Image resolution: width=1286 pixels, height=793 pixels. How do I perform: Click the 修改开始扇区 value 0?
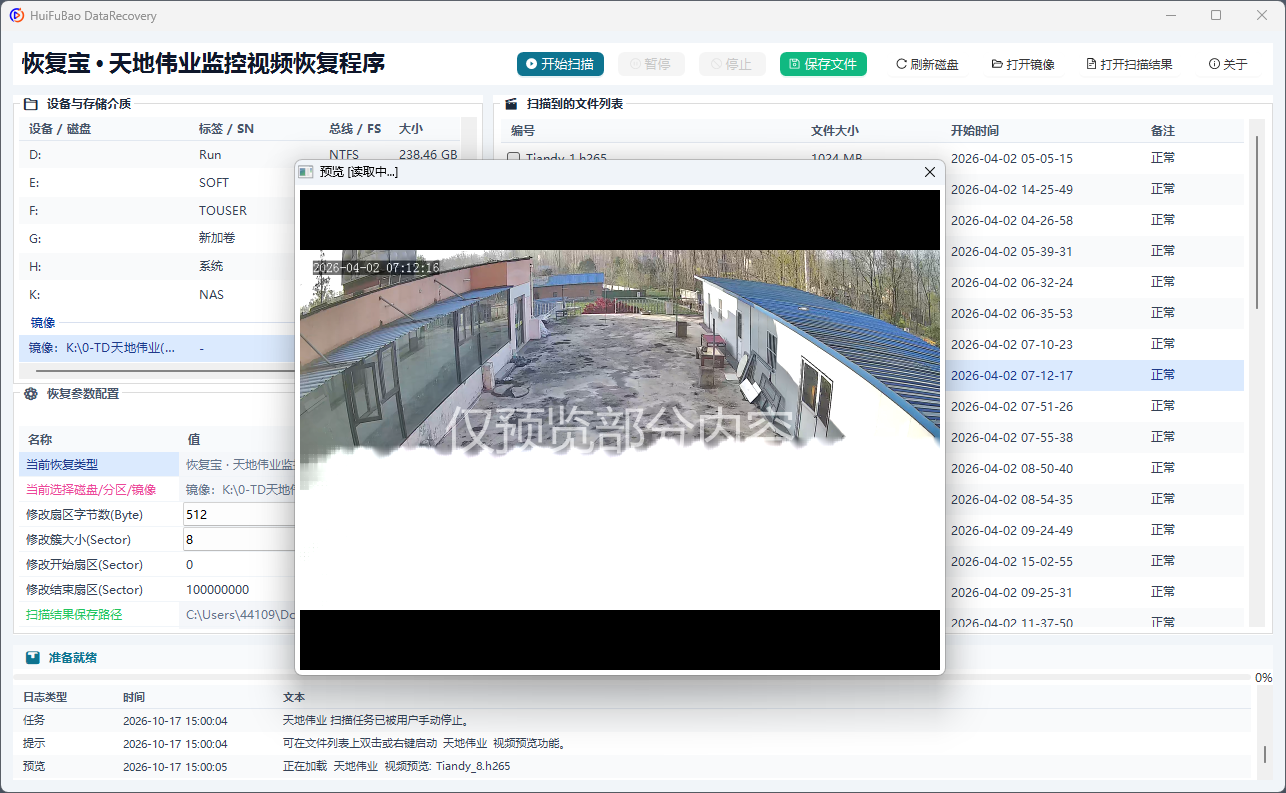(190, 564)
